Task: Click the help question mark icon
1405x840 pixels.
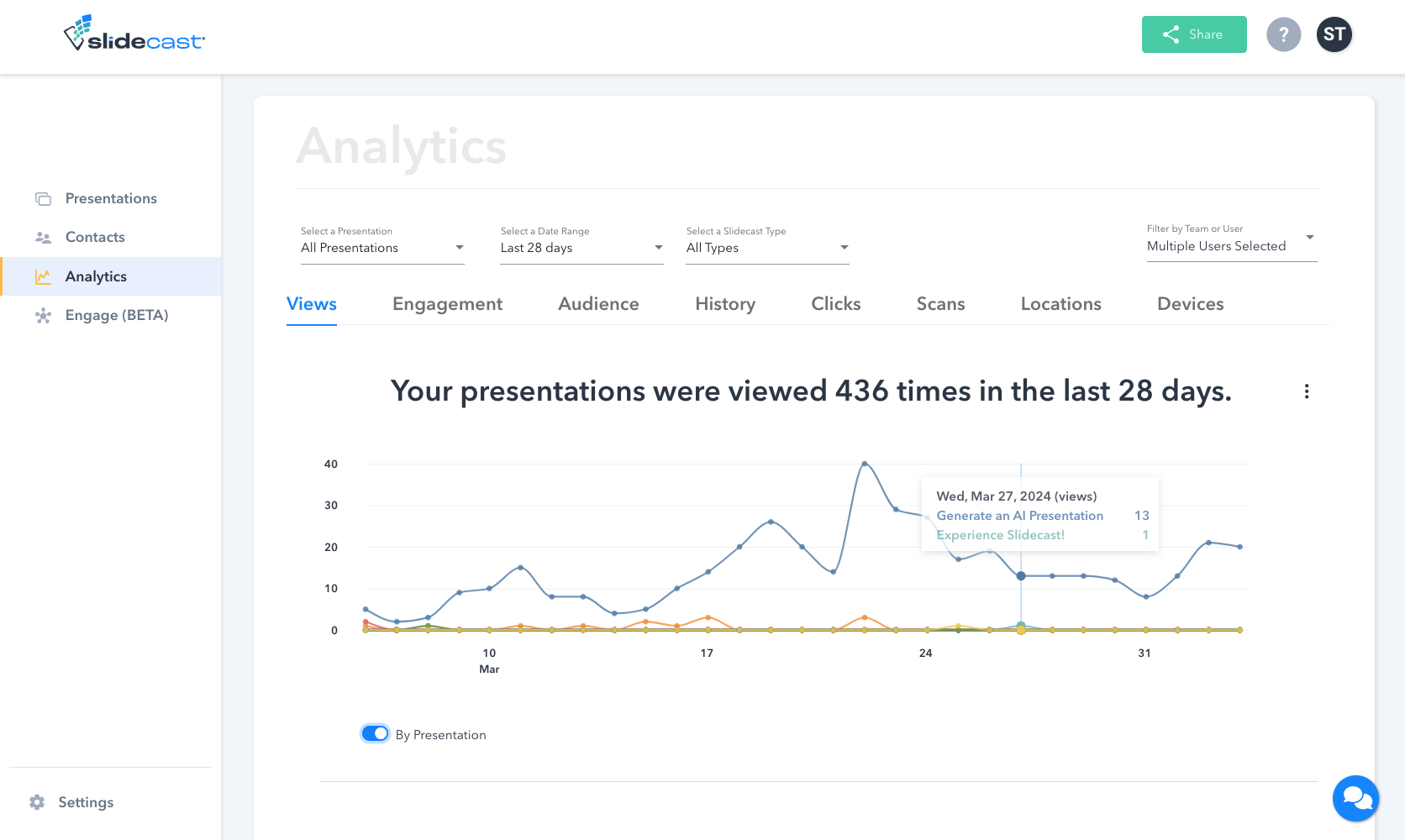Action: 1283,34
